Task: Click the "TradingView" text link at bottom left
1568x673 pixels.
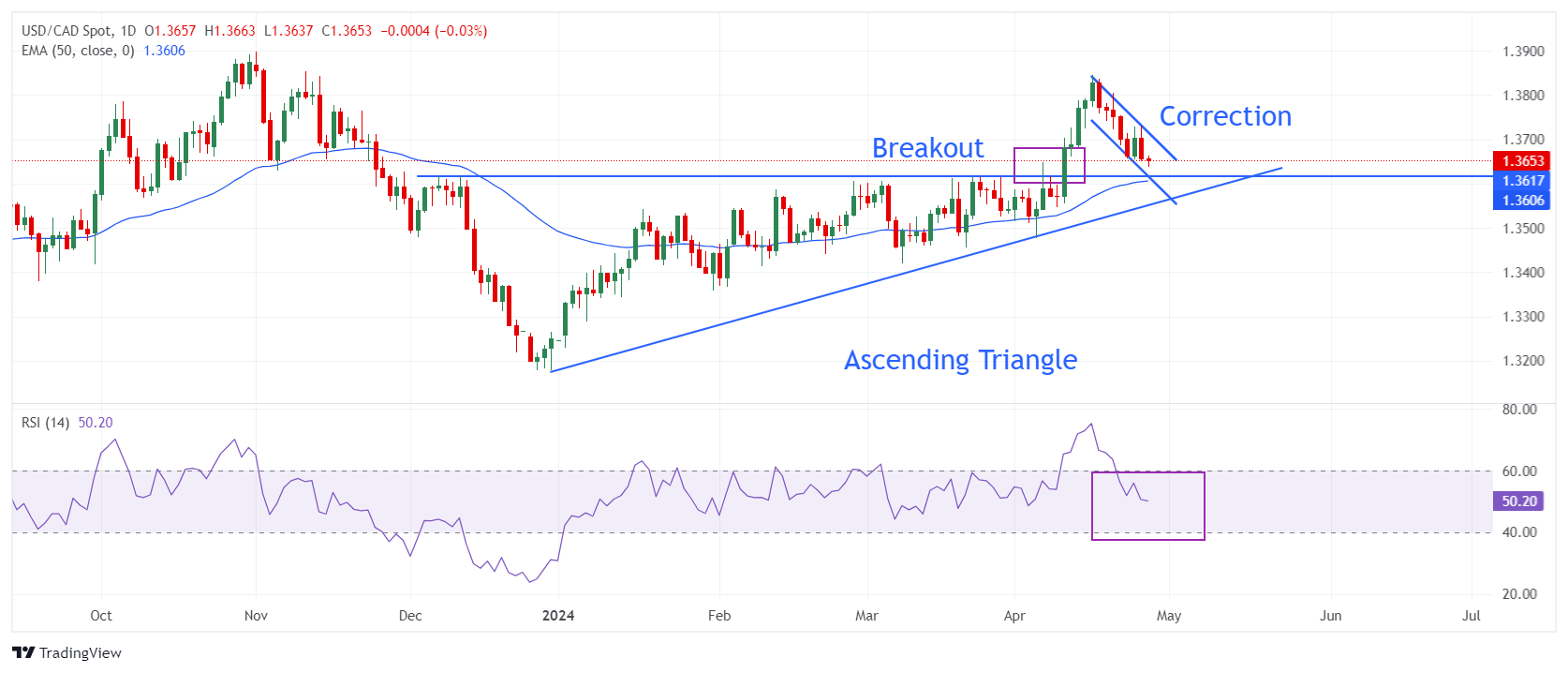Action: pos(81,653)
